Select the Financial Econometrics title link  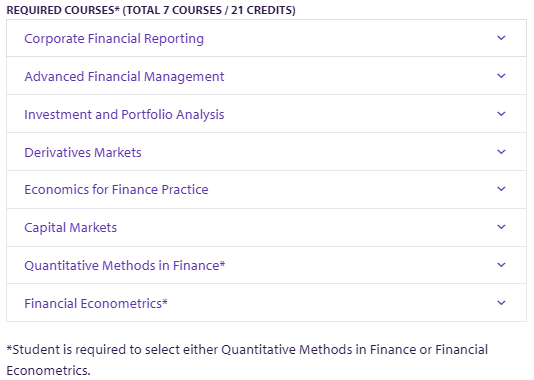[96, 303]
